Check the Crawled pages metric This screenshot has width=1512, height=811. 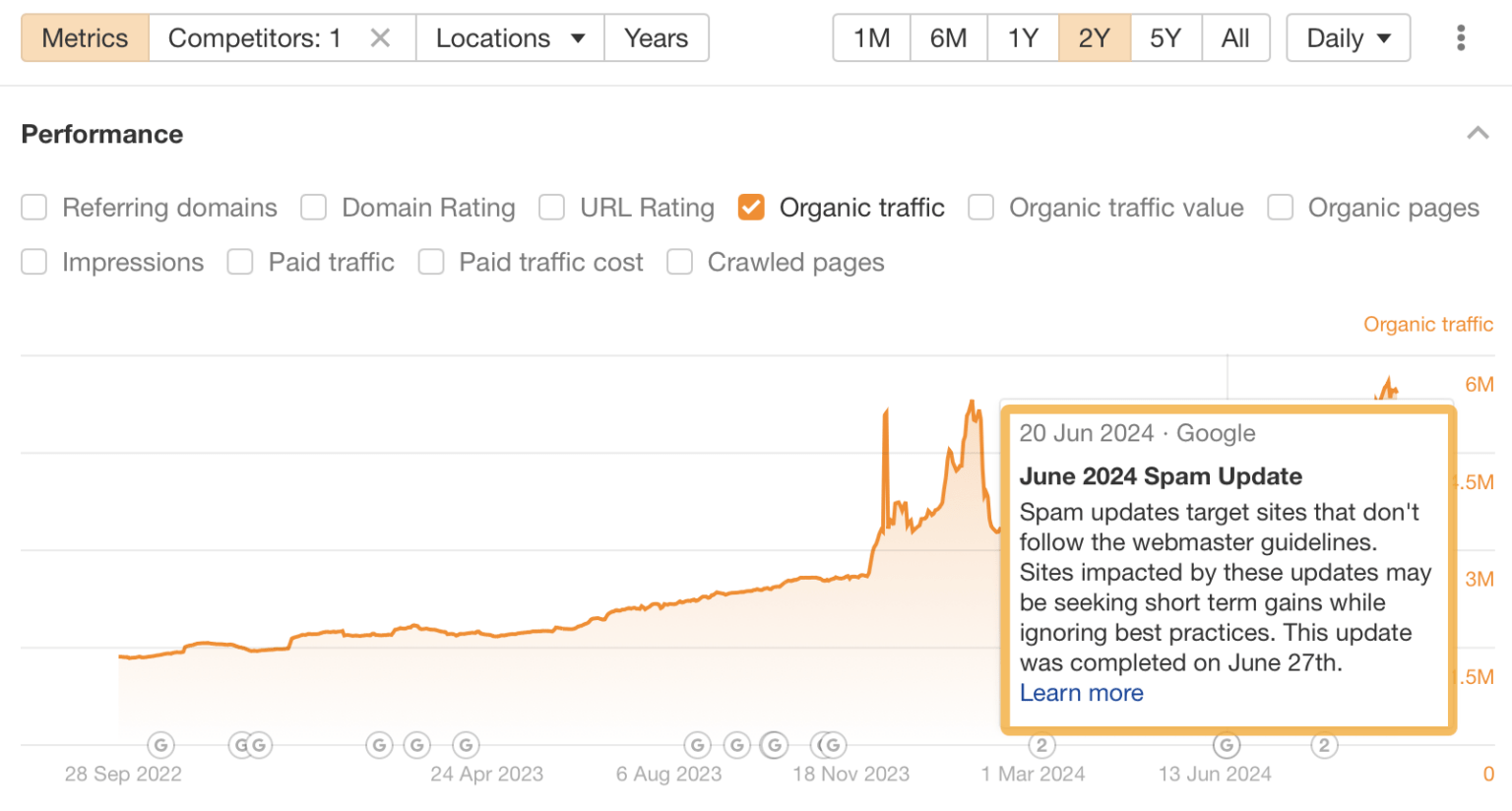point(679,262)
